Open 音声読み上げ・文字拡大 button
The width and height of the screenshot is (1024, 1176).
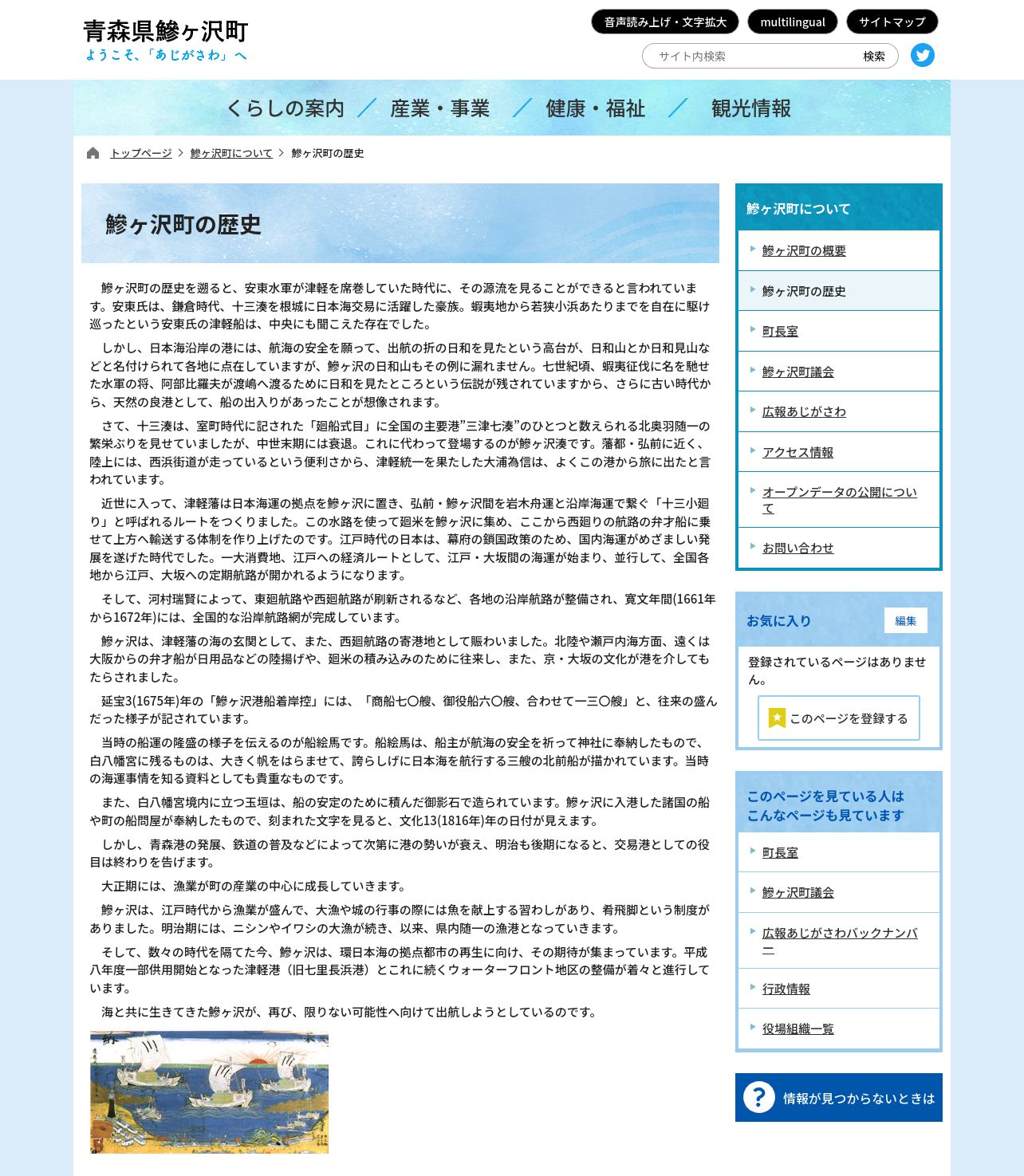[x=665, y=22]
